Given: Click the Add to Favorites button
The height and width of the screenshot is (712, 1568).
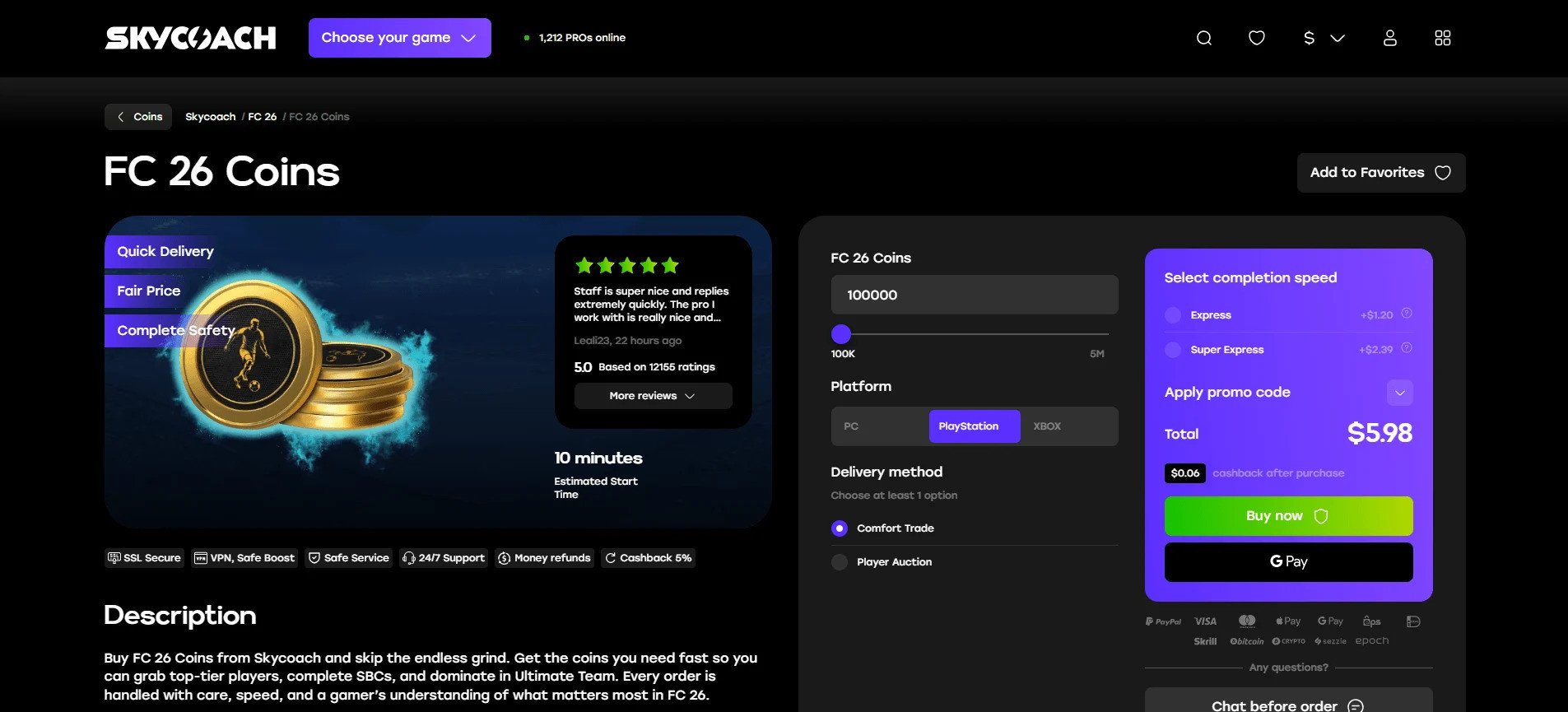Looking at the screenshot, I should (1380, 173).
